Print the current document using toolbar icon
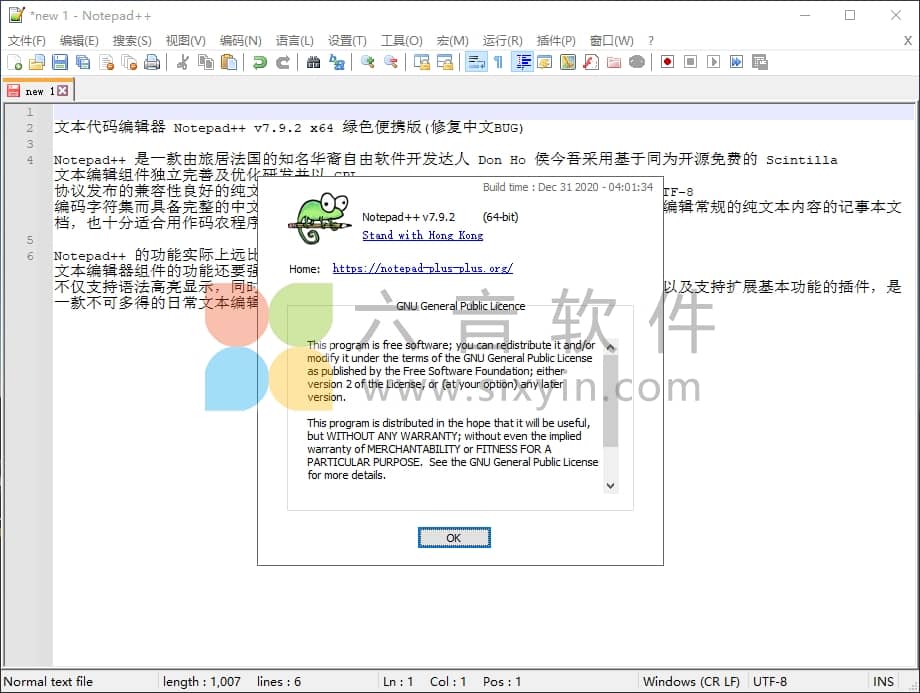The width and height of the screenshot is (920, 693). (x=152, y=61)
